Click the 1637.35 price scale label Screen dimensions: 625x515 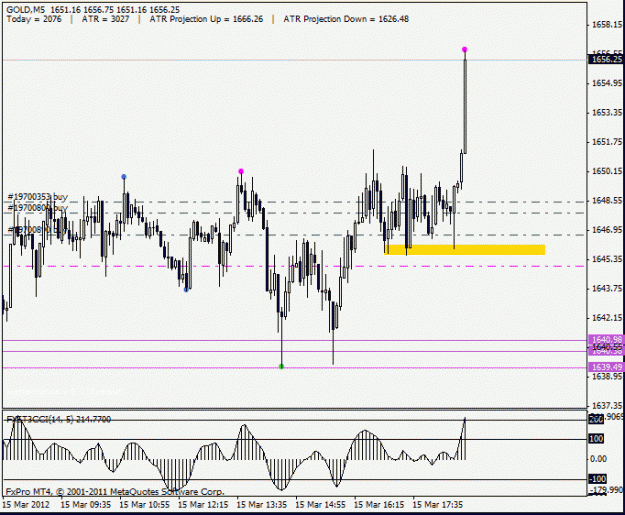pyautogui.click(x=607, y=405)
